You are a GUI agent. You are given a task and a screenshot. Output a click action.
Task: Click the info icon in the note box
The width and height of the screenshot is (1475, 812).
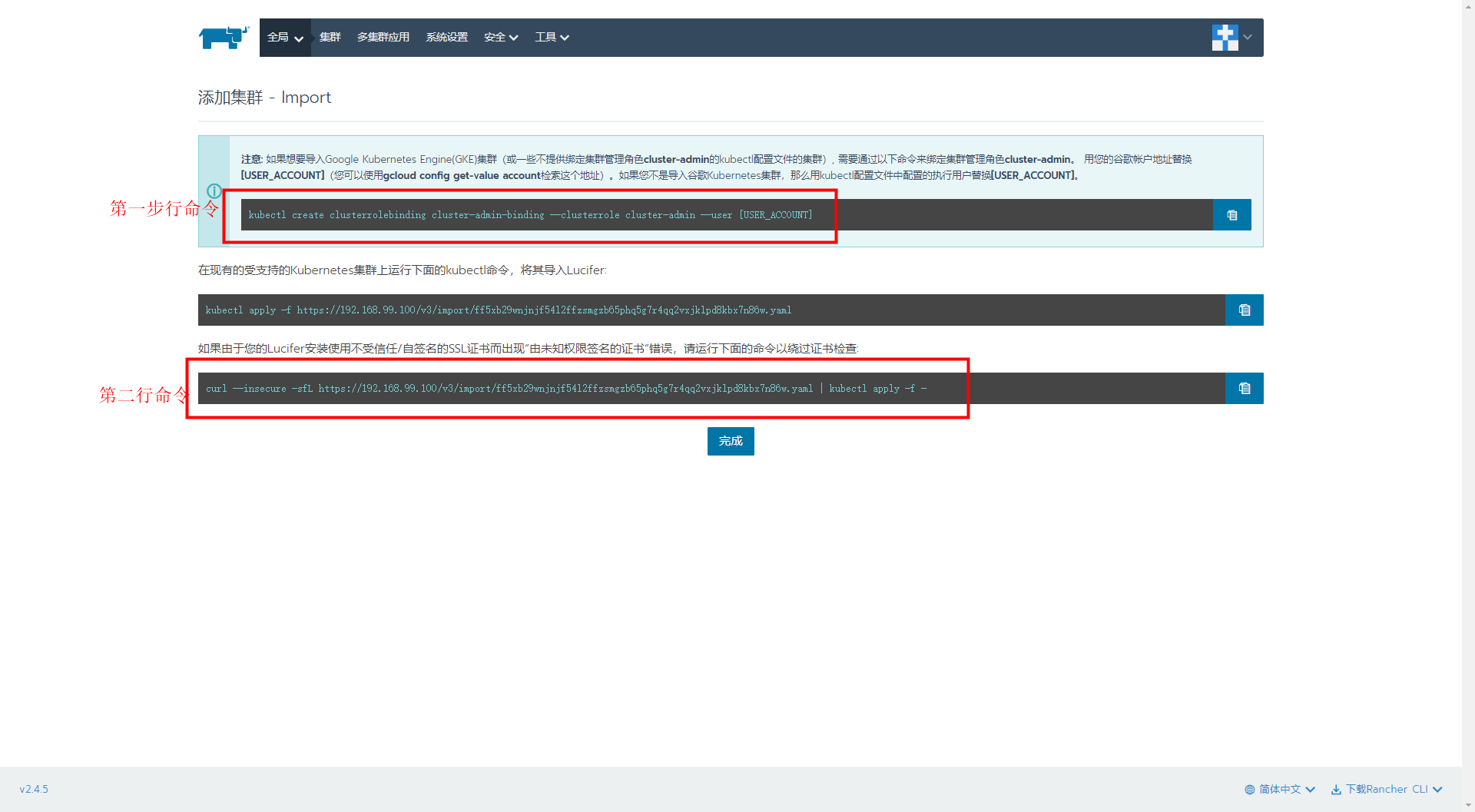[x=214, y=191]
